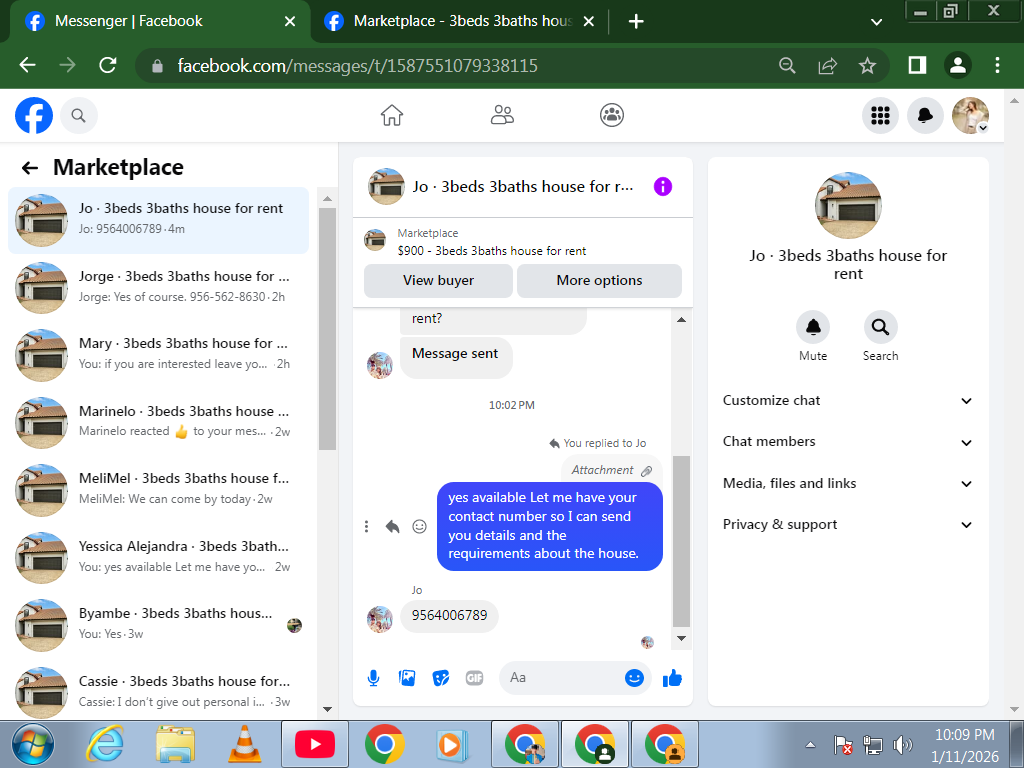The height and width of the screenshot is (768, 1024).
Task: Open MeliMel conversation in list
Action: (158, 490)
